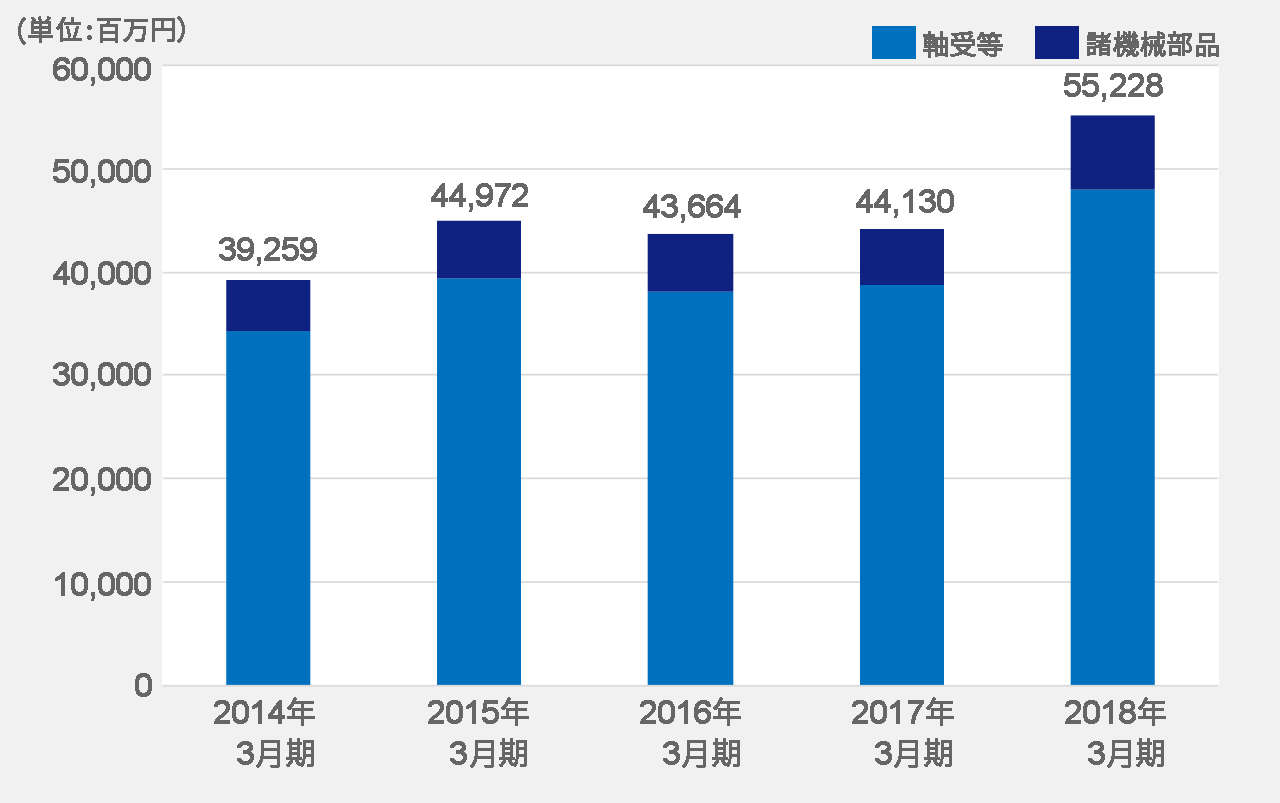Select the 2018年3月期 dark navy bar segment

pos(1113,152)
